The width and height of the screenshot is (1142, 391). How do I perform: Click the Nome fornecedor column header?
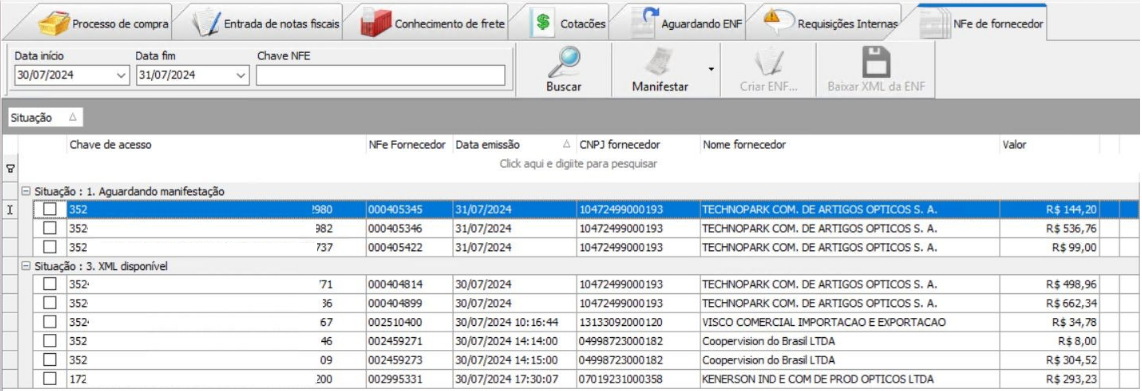pos(849,145)
